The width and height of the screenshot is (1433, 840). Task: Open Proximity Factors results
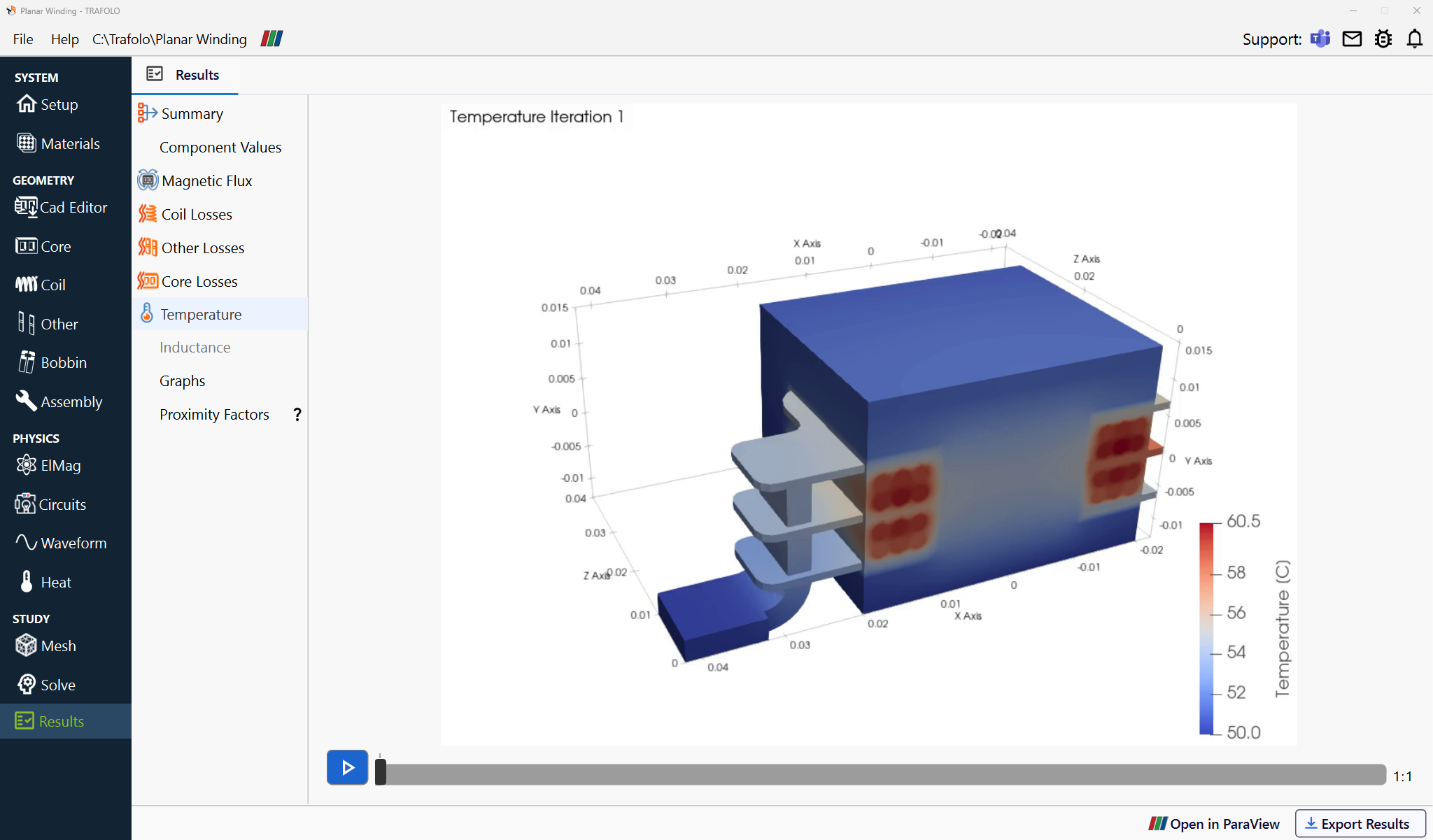(x=214, y=414)
